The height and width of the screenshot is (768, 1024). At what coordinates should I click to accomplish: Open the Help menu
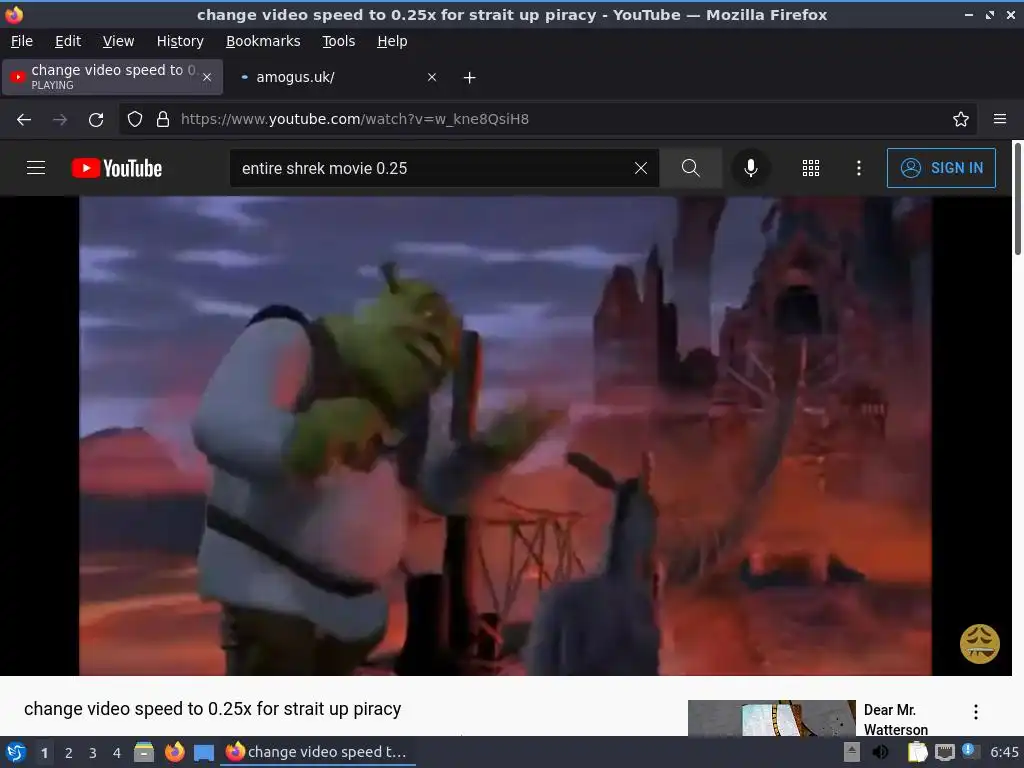[x=392, y=41]
